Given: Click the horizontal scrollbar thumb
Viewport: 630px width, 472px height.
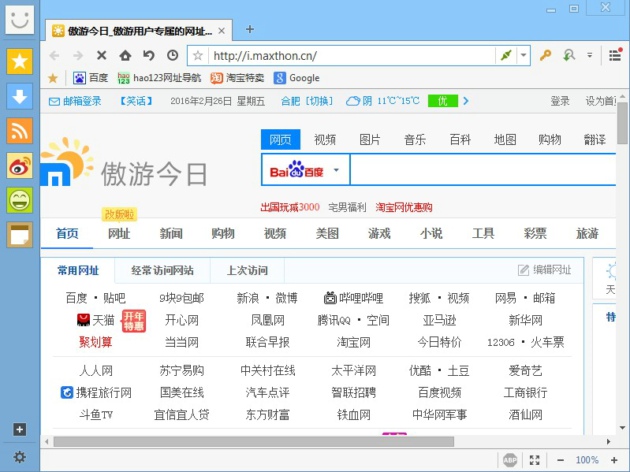Looking at the screenshot, I should click(x=254, y=442).
